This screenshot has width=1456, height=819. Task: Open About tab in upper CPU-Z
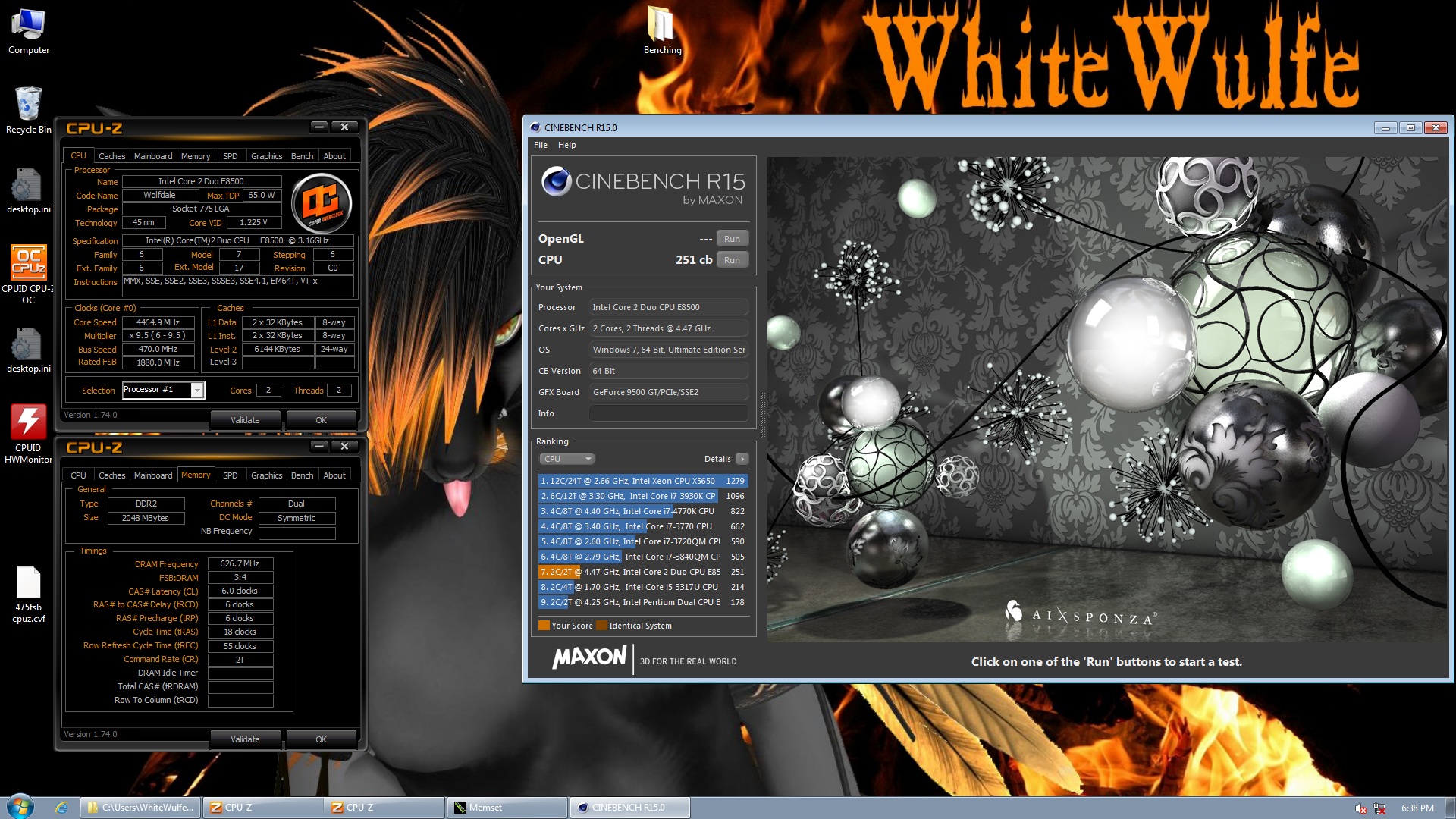tap(334, 156)
